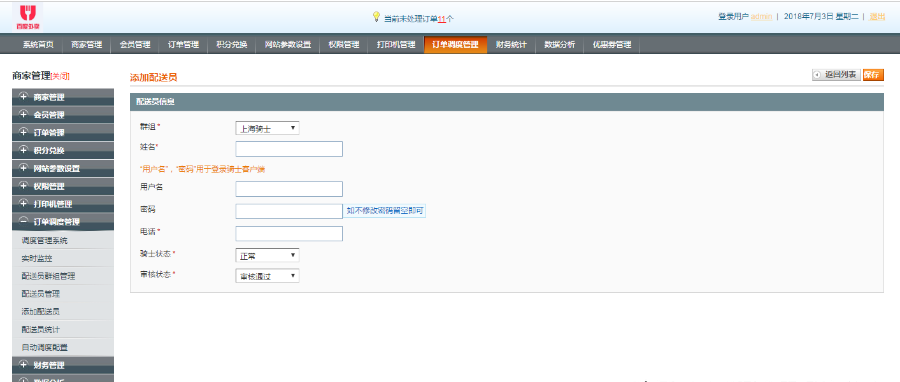Image resolution: width=900 pixels, height=382 pixels.
Task: Click the password hint beside 密码 field
Action: [385, 211]
